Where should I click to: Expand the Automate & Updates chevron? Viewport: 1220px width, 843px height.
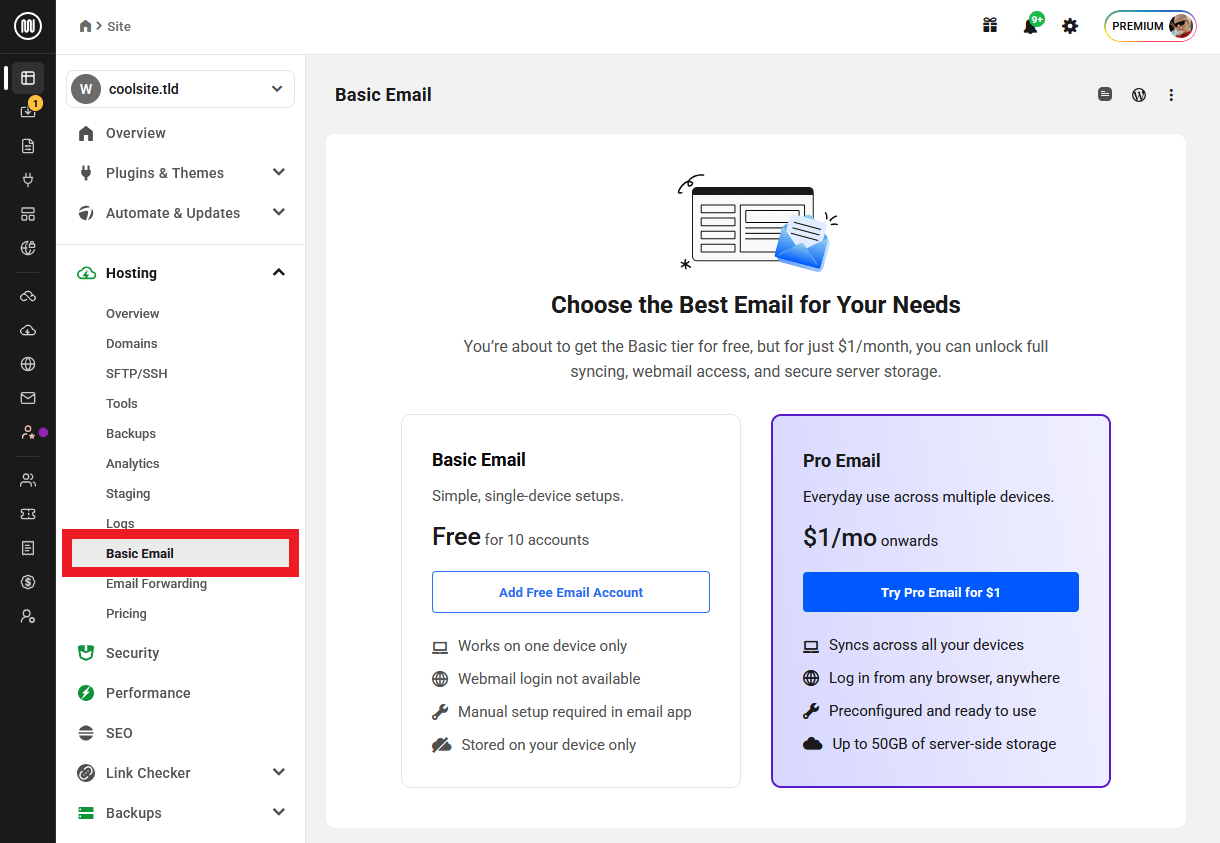tap(279, 212)
